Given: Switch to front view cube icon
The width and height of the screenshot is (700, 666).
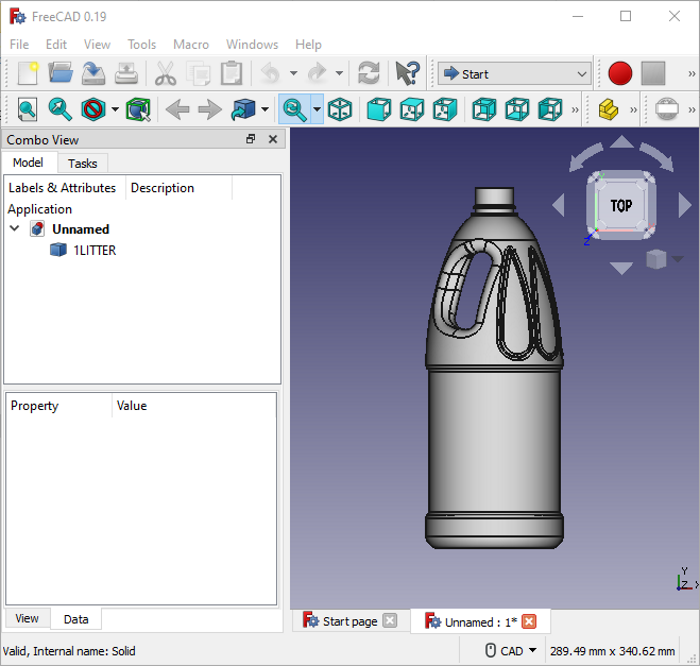Looking at the screenshot, I should tap(378, 109).
